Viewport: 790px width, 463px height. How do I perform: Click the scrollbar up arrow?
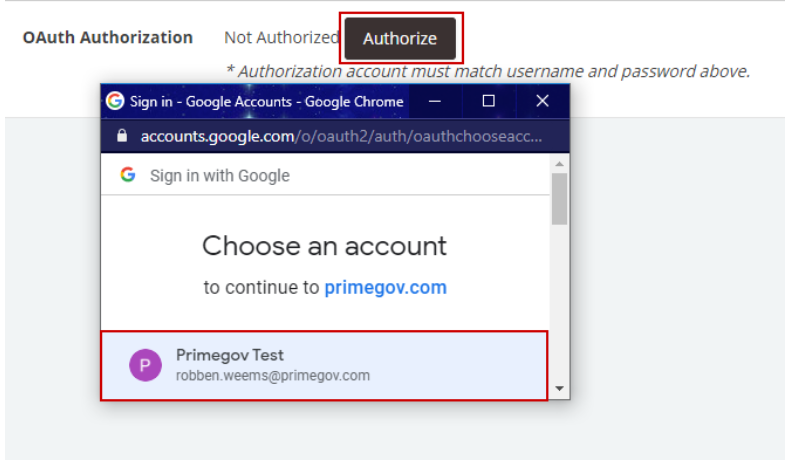(559, 164)
